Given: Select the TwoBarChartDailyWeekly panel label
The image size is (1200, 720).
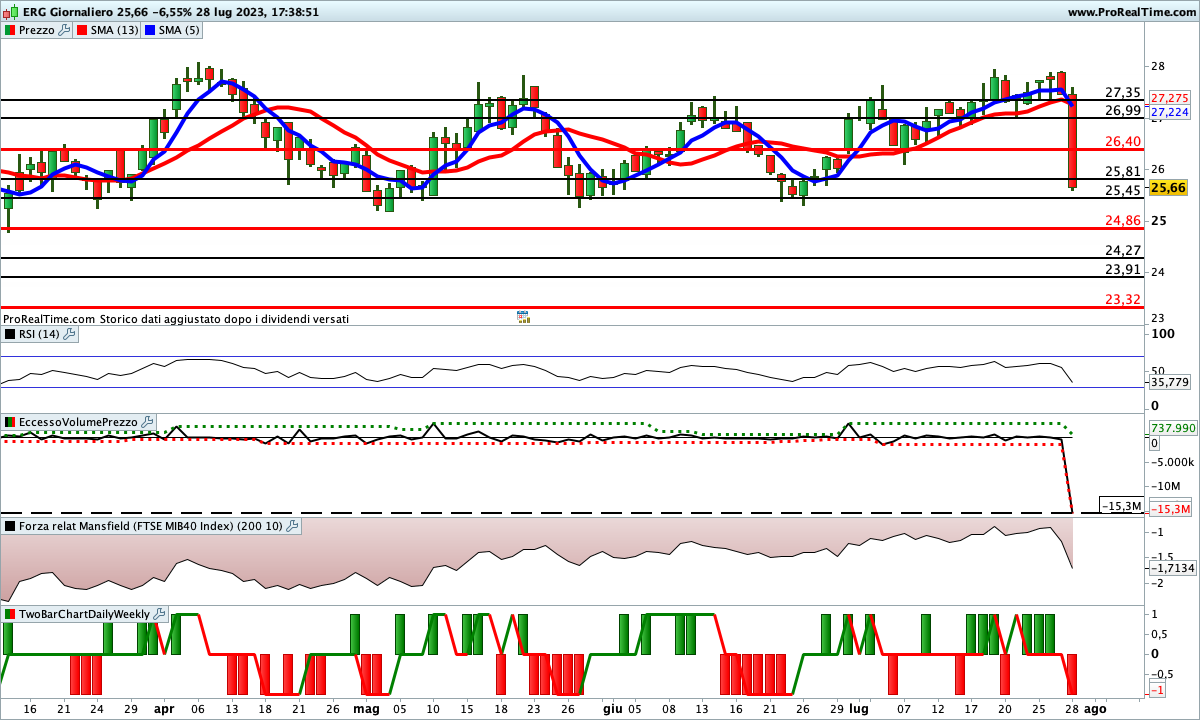Looking at the screenshot, I should [85, 613].
